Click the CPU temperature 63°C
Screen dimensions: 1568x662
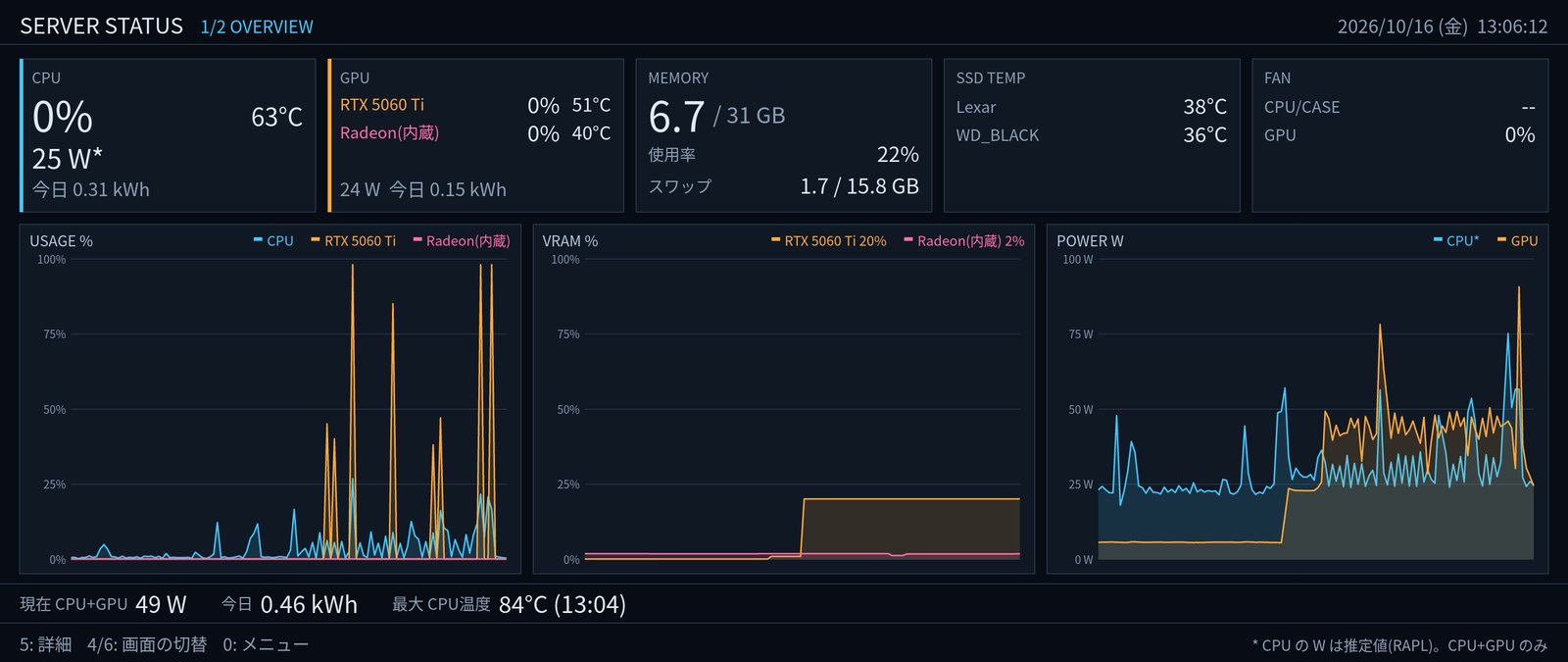[276, 118]
